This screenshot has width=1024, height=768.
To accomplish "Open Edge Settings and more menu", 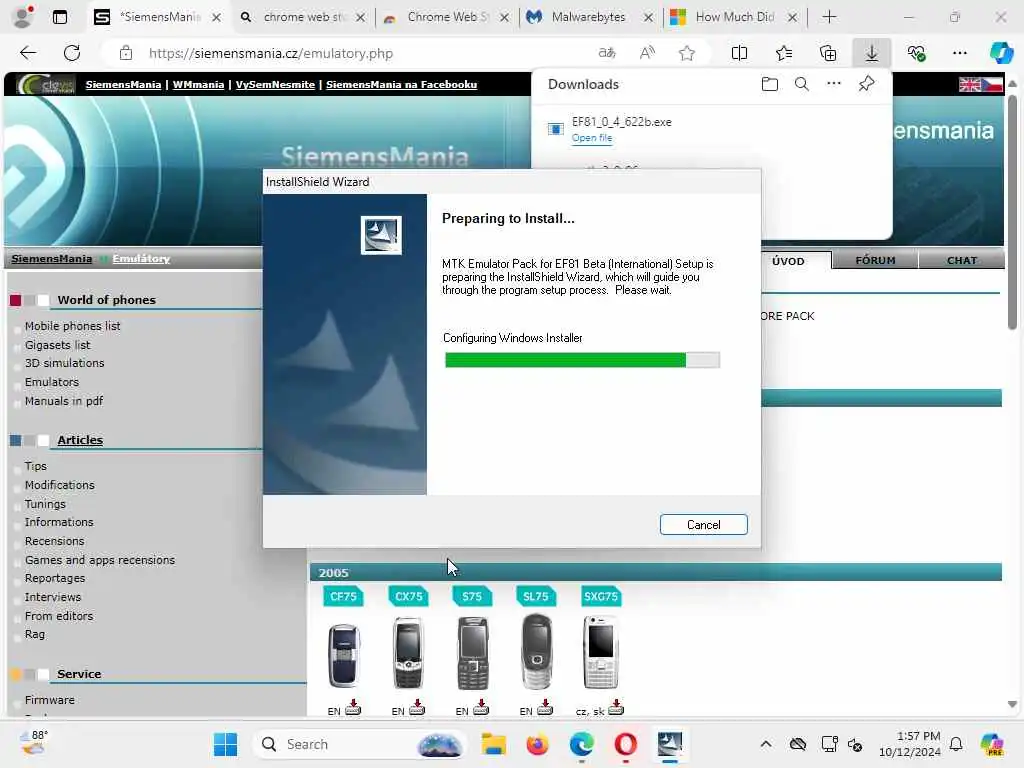I will coord(959,53).
